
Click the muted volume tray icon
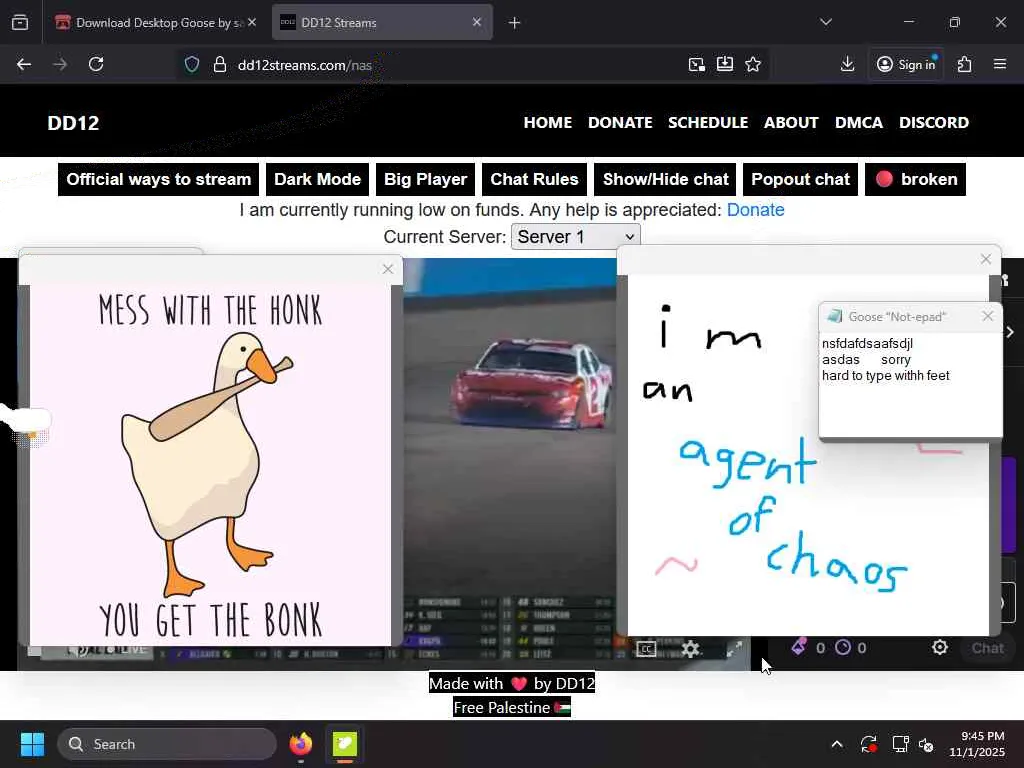point(926,744)
